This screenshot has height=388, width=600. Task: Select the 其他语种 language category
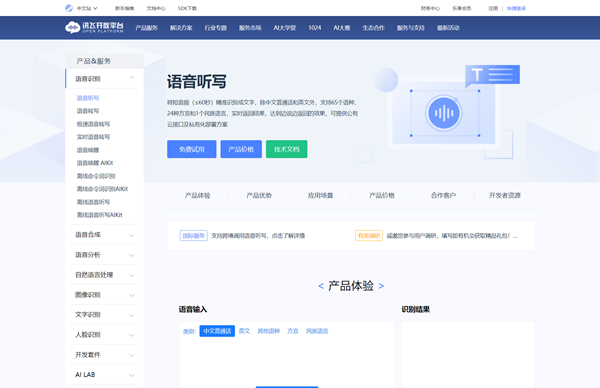(x=269, y=331)
